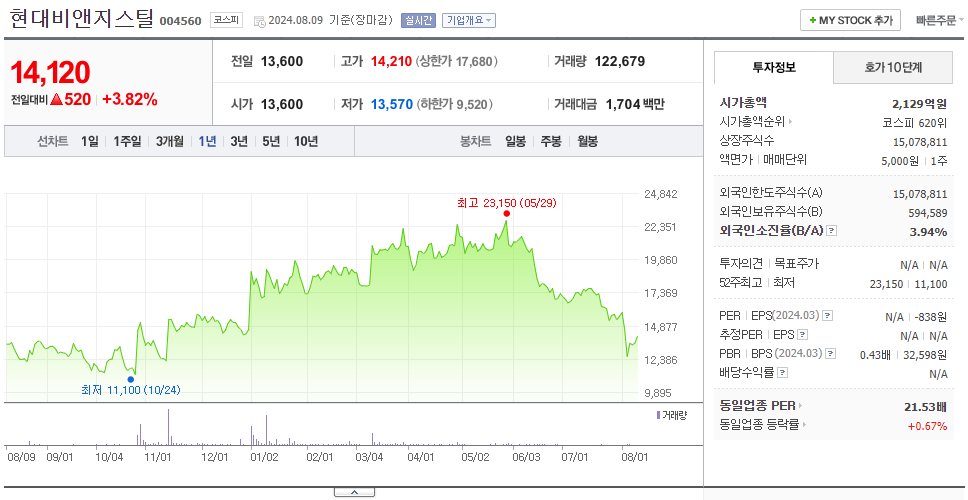This screenshot has height=500, width=968.
Task: Select the 1주일 line chart period
Action: (127, 141)
